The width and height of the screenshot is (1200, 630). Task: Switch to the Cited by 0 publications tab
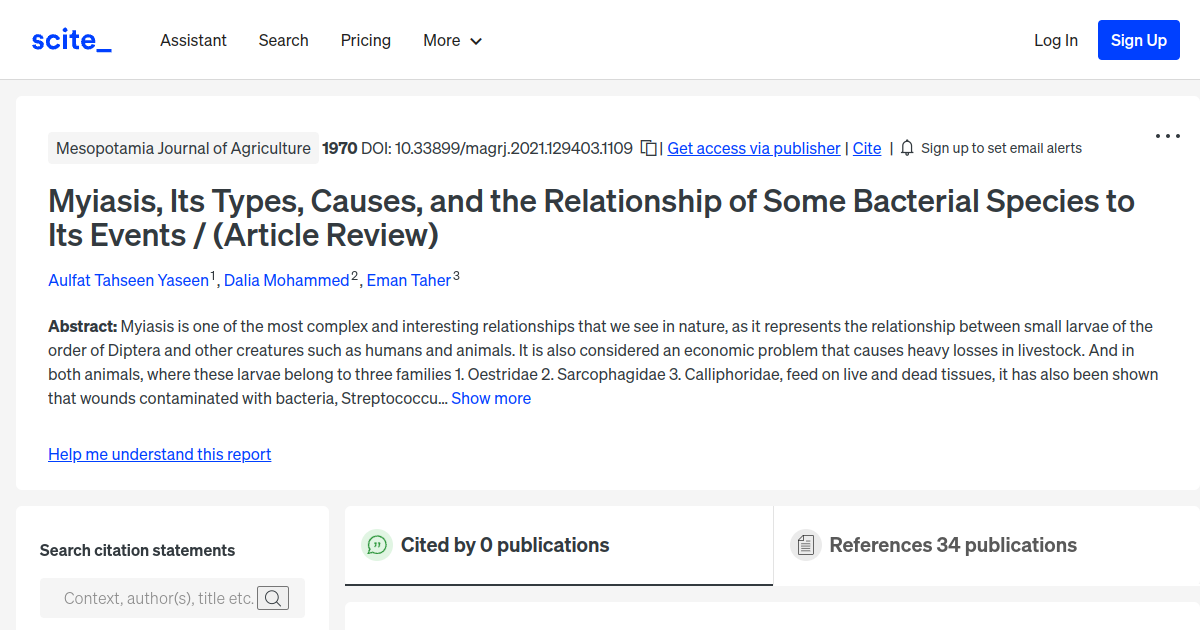505,545
